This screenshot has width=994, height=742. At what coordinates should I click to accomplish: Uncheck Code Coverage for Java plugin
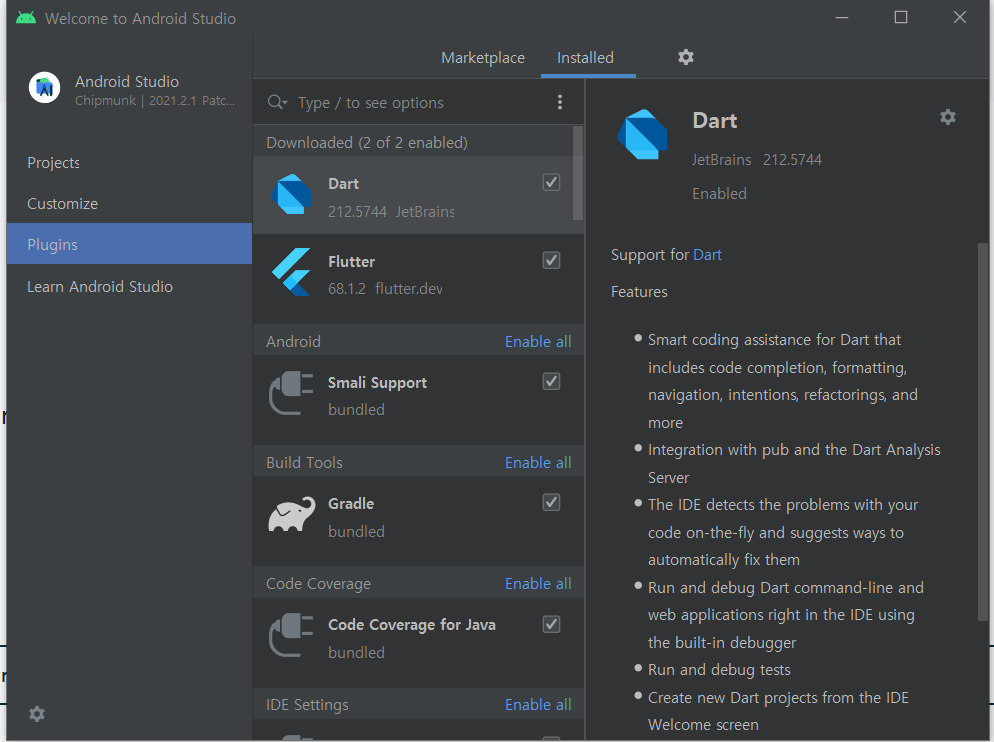[x=552, y=625]
